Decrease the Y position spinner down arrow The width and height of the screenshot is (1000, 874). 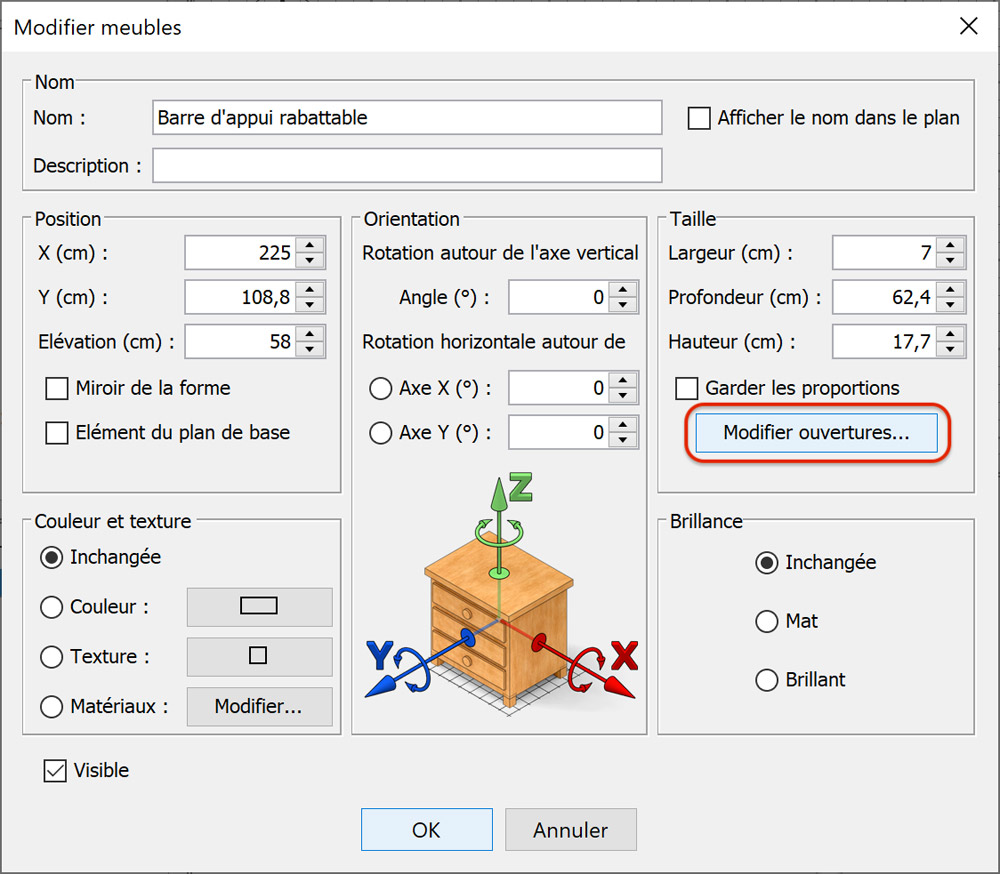click(x=311, y=305)
